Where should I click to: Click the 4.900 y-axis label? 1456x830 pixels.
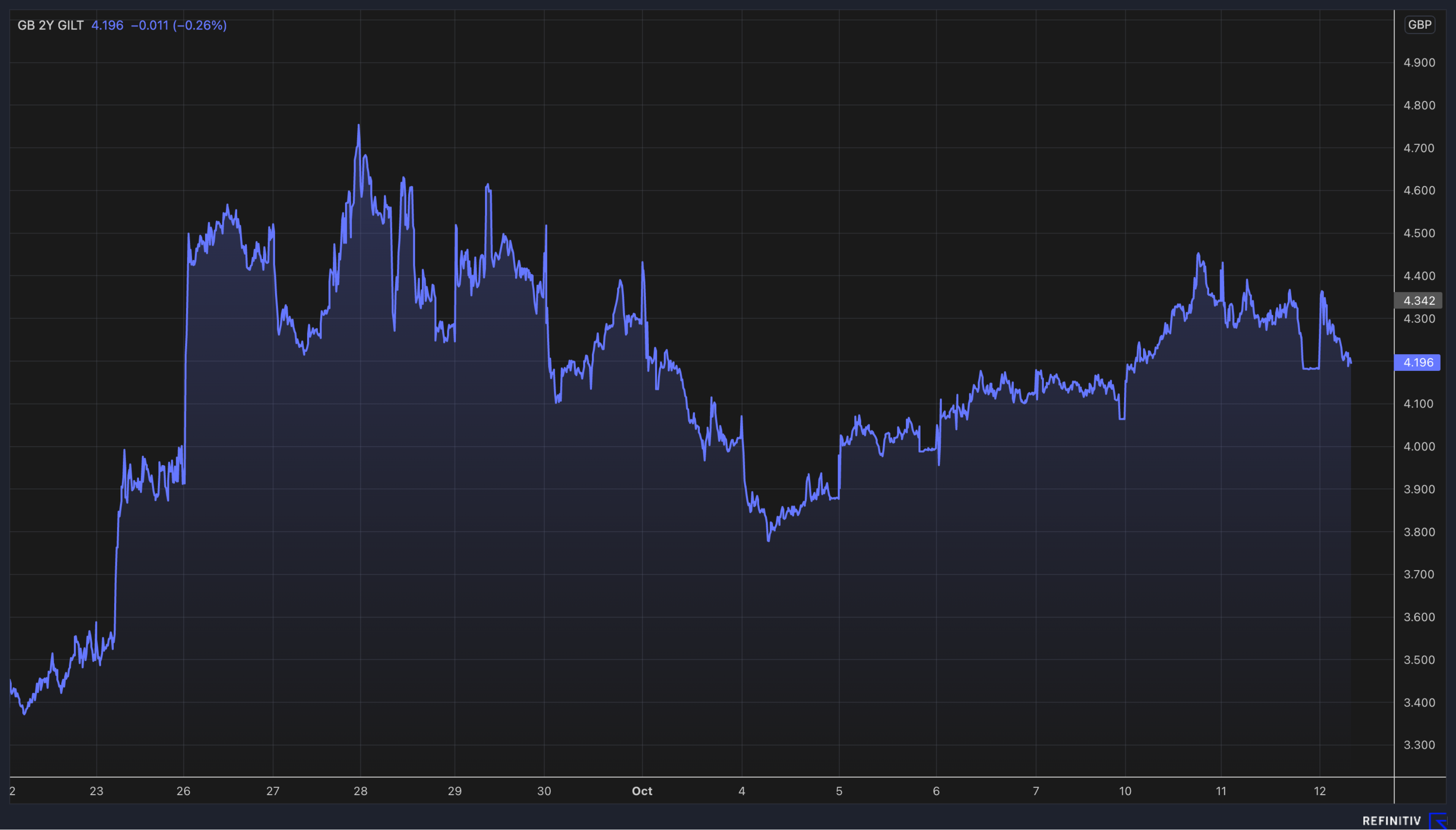click(1419, 63)
